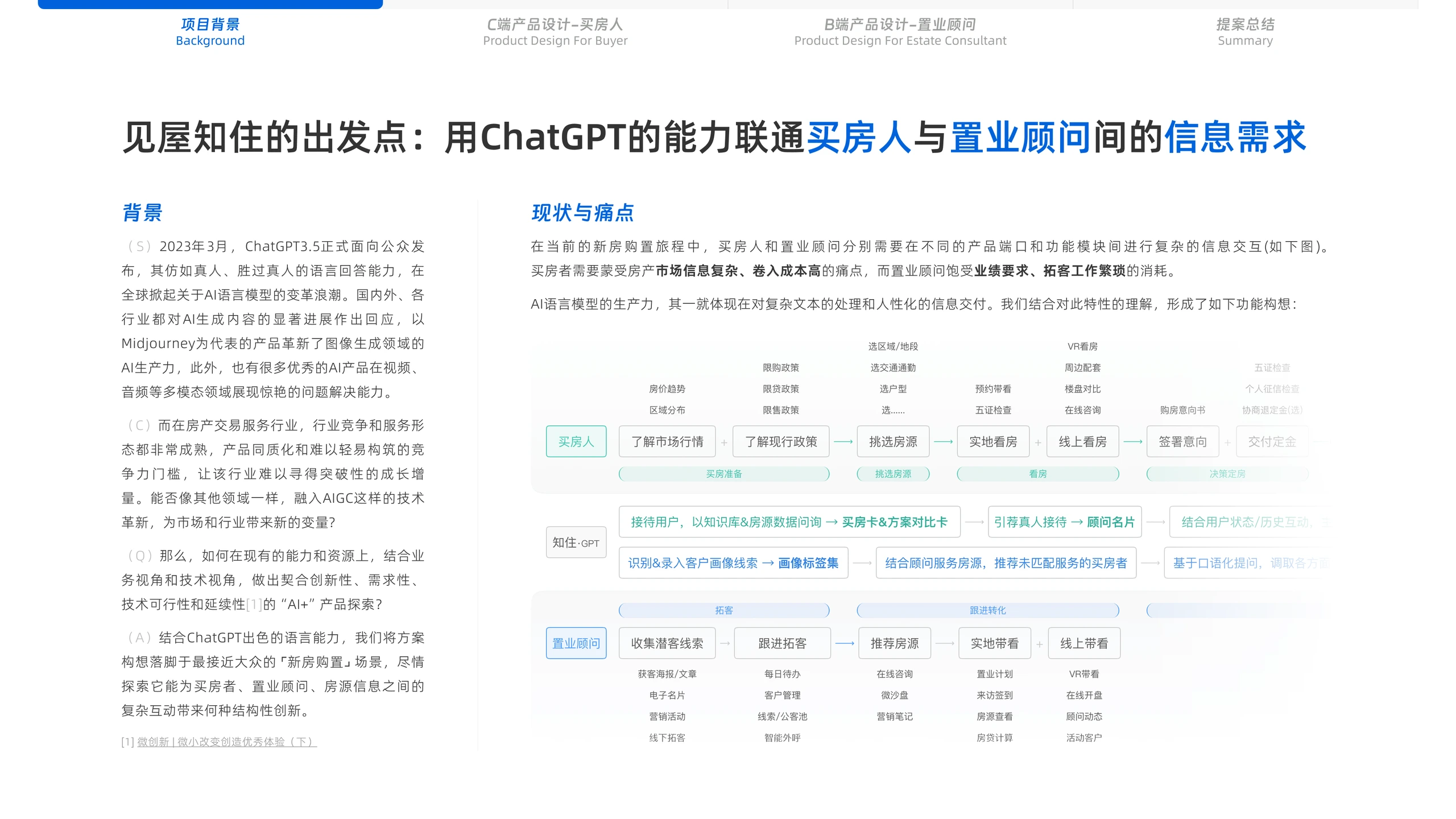Select the 了解现行政策 step box
1456x819 pixels.
point(781,441)
